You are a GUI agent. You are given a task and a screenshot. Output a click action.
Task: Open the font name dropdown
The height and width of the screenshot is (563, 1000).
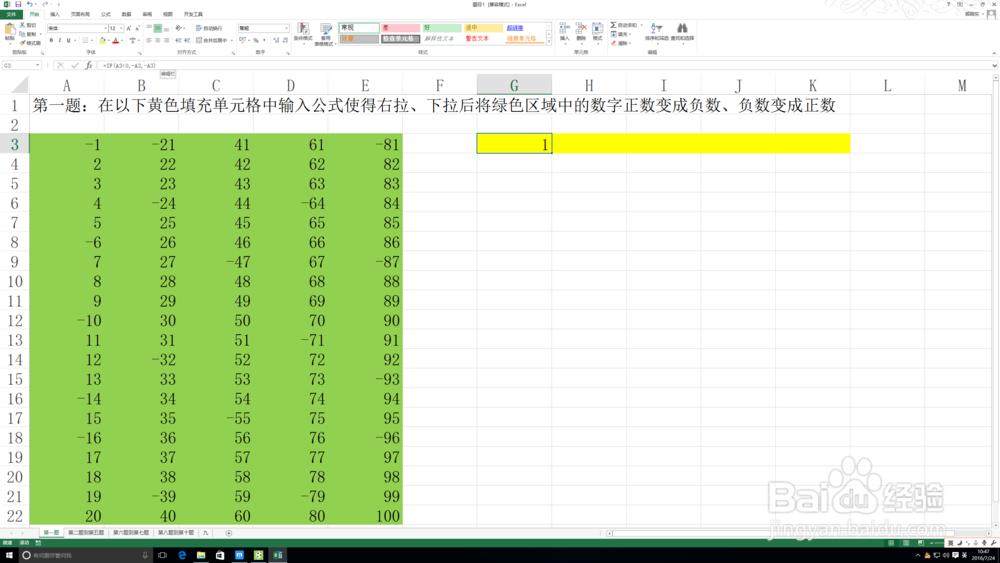(105, 28)
